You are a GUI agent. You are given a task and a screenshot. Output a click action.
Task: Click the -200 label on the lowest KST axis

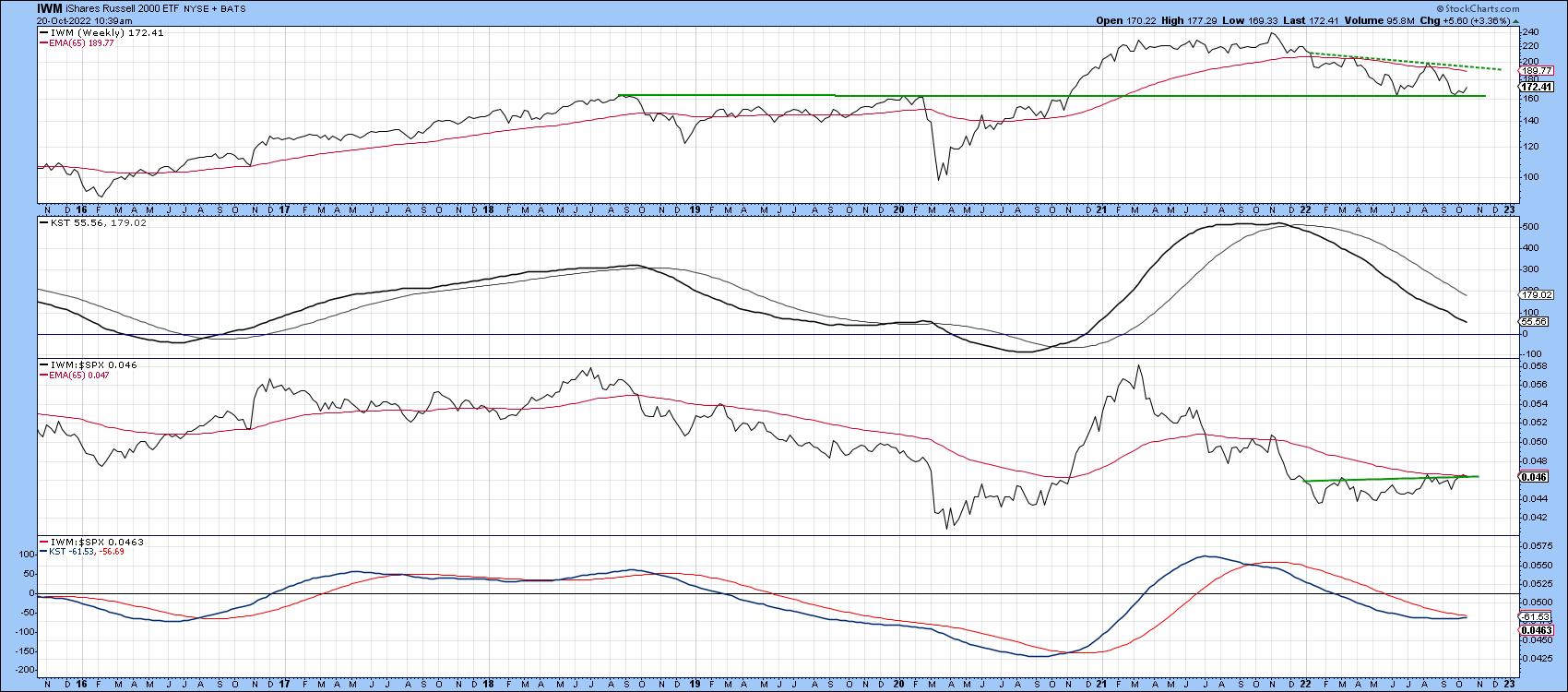pyautogui.click(x=23, y=669)
